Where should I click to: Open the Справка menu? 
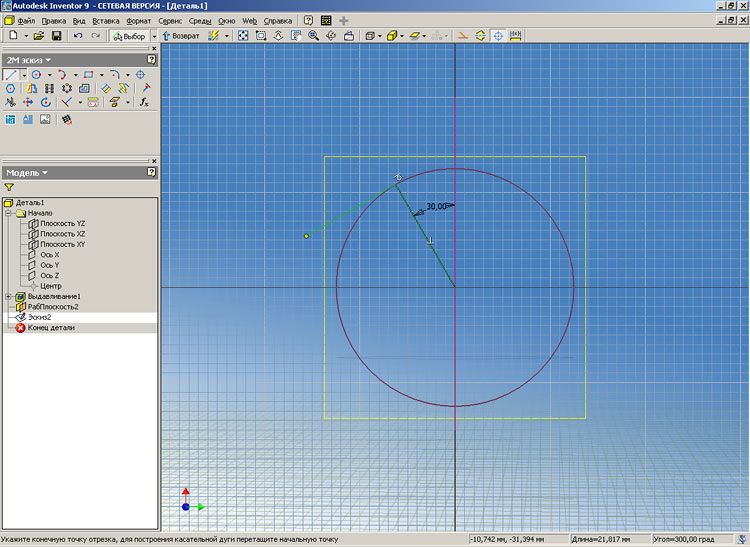pos(277,21)
